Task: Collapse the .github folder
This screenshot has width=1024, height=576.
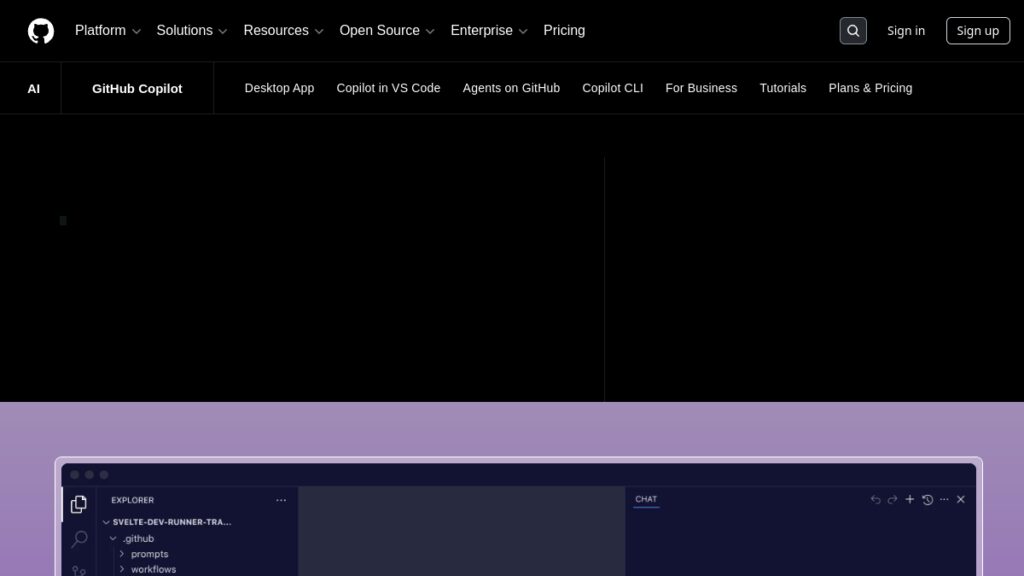Action: [133, 539]
